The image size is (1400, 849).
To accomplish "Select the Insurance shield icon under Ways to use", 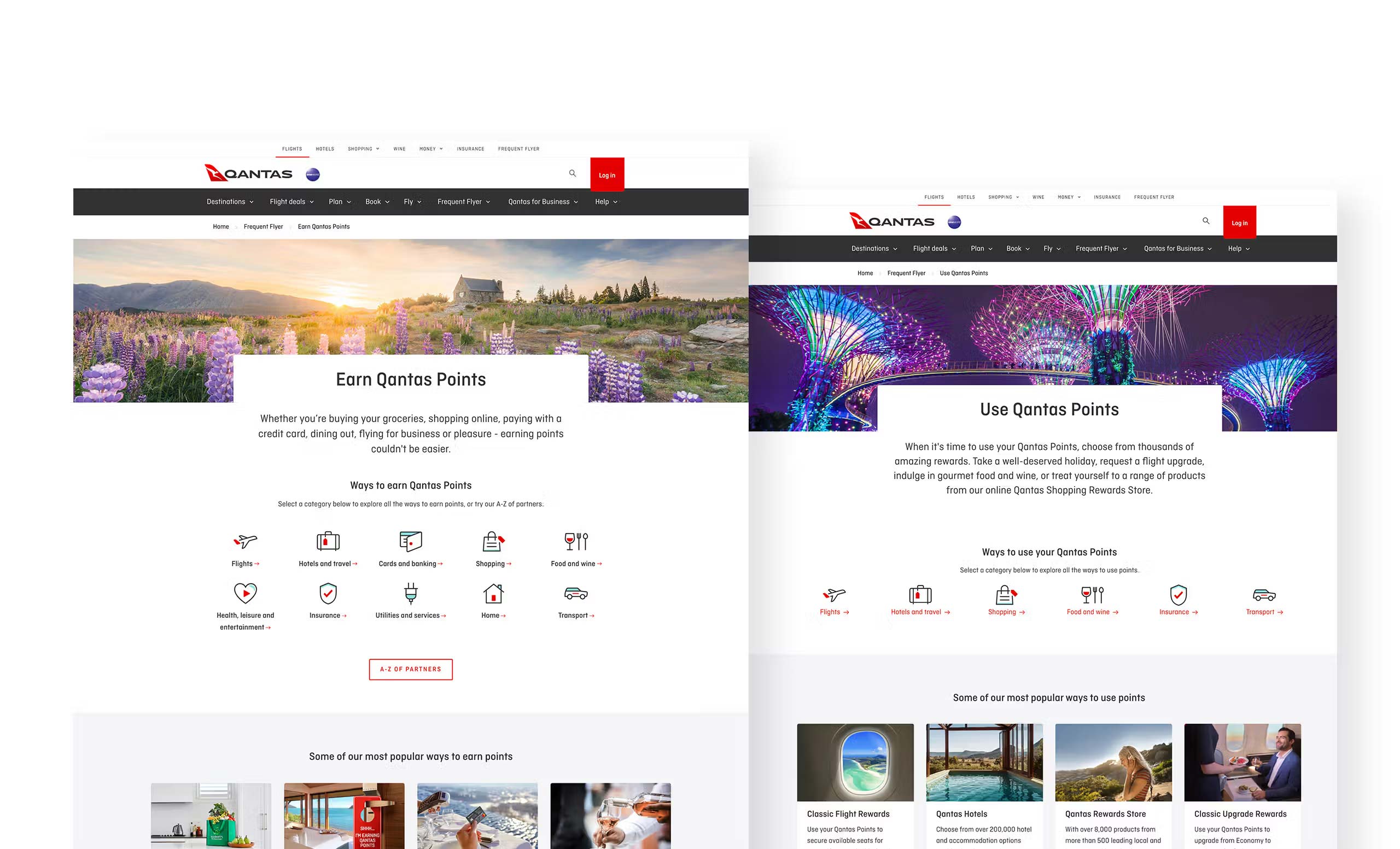I will (1178, 595).
